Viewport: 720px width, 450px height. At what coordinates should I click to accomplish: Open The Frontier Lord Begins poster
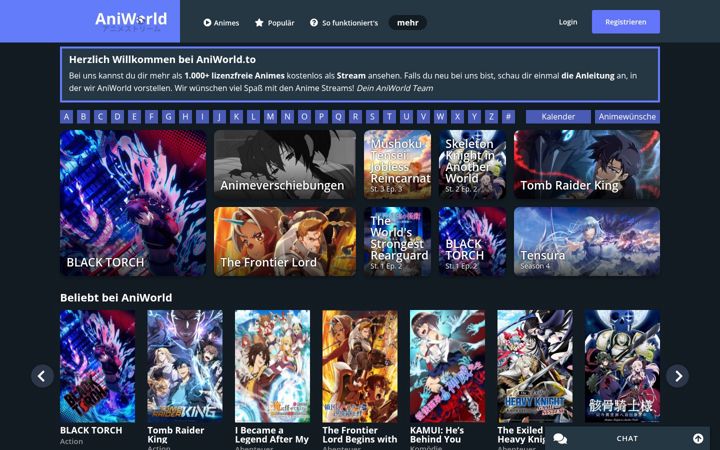360,366
